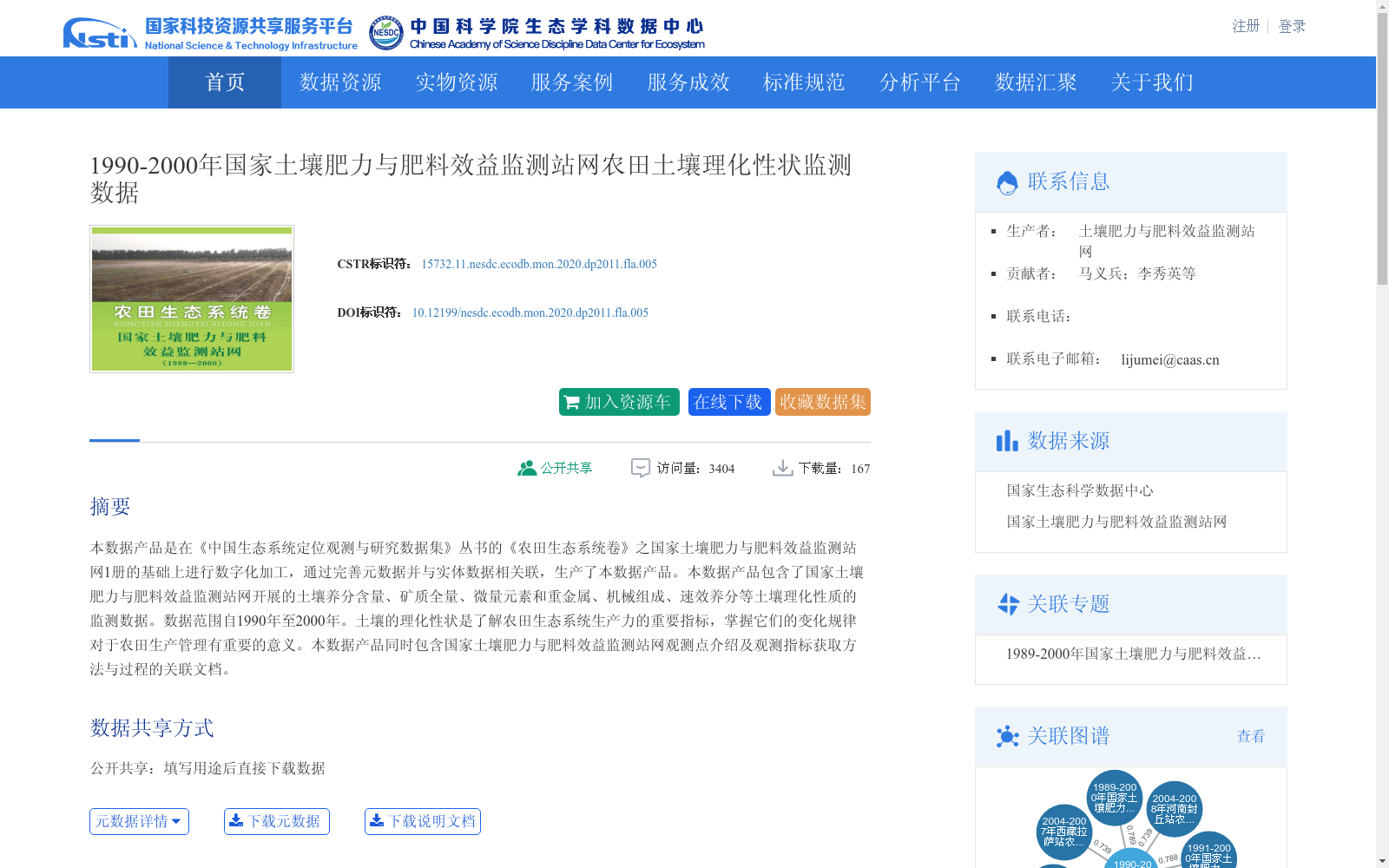This screenshot has width=1389, height=868.
Task: Open the 实物资源 menu
Action: (x=457, y=82)
